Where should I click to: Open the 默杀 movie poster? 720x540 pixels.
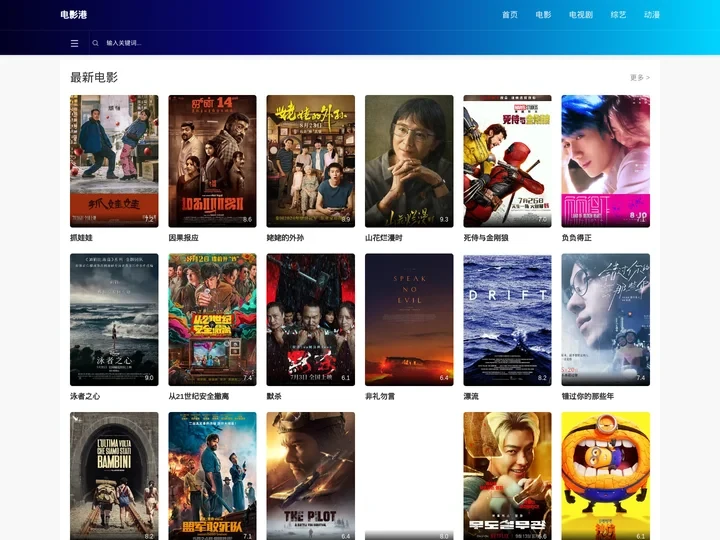coord(310,320)
